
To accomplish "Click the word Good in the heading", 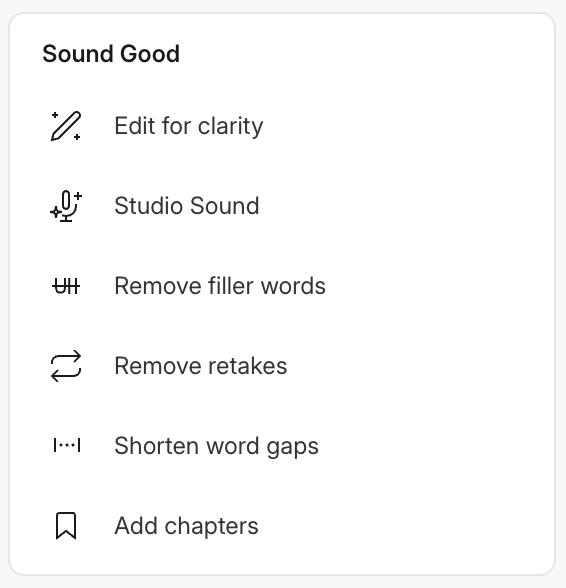I will click(x=150, y=54).
